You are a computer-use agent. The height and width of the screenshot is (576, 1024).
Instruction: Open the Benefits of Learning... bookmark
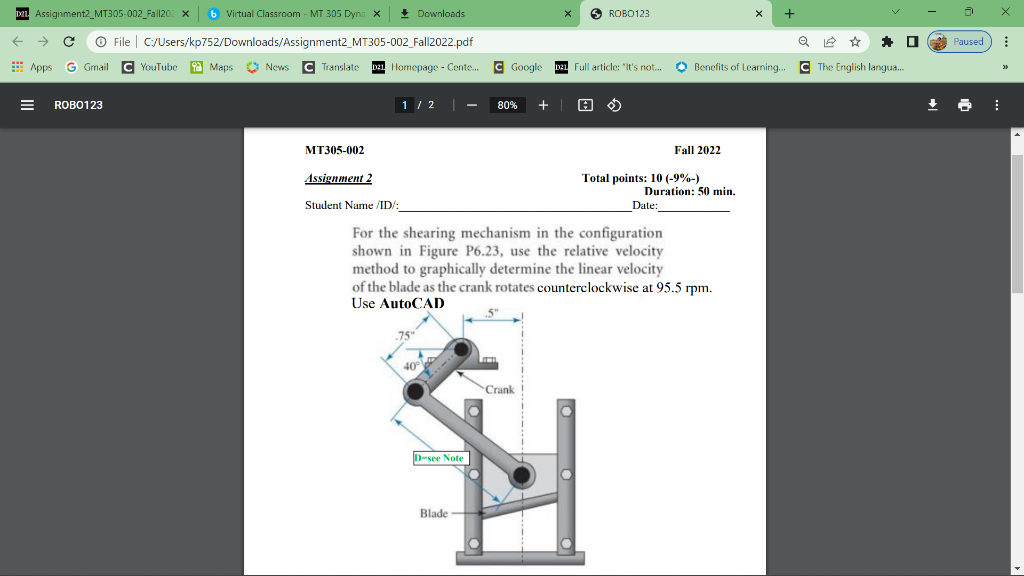point(731,67)
